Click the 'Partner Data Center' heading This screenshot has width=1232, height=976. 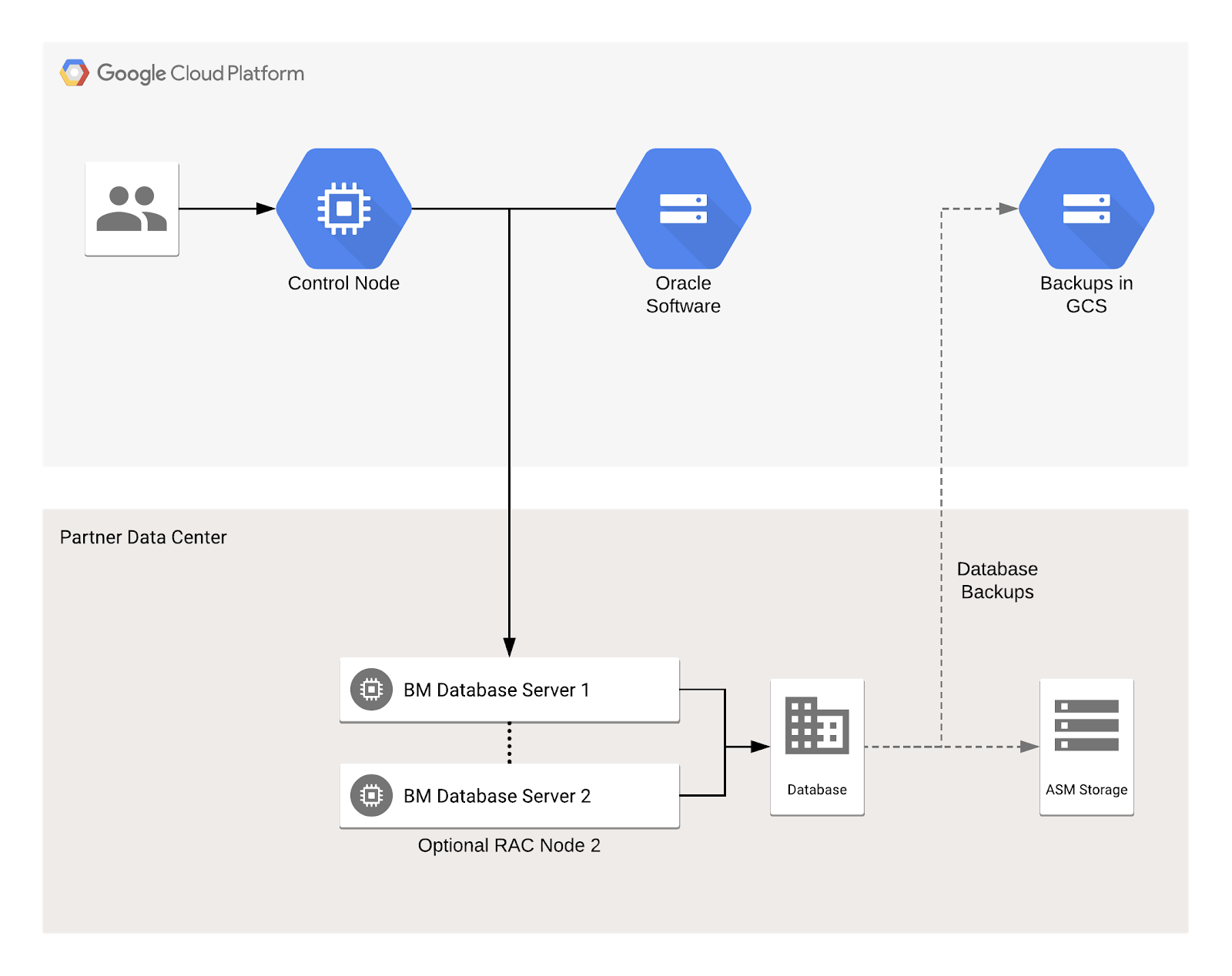tap(143, 537)
